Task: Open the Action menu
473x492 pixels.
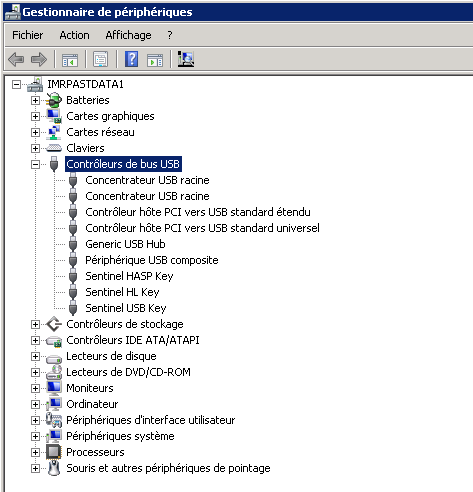Action: (74, 35)
